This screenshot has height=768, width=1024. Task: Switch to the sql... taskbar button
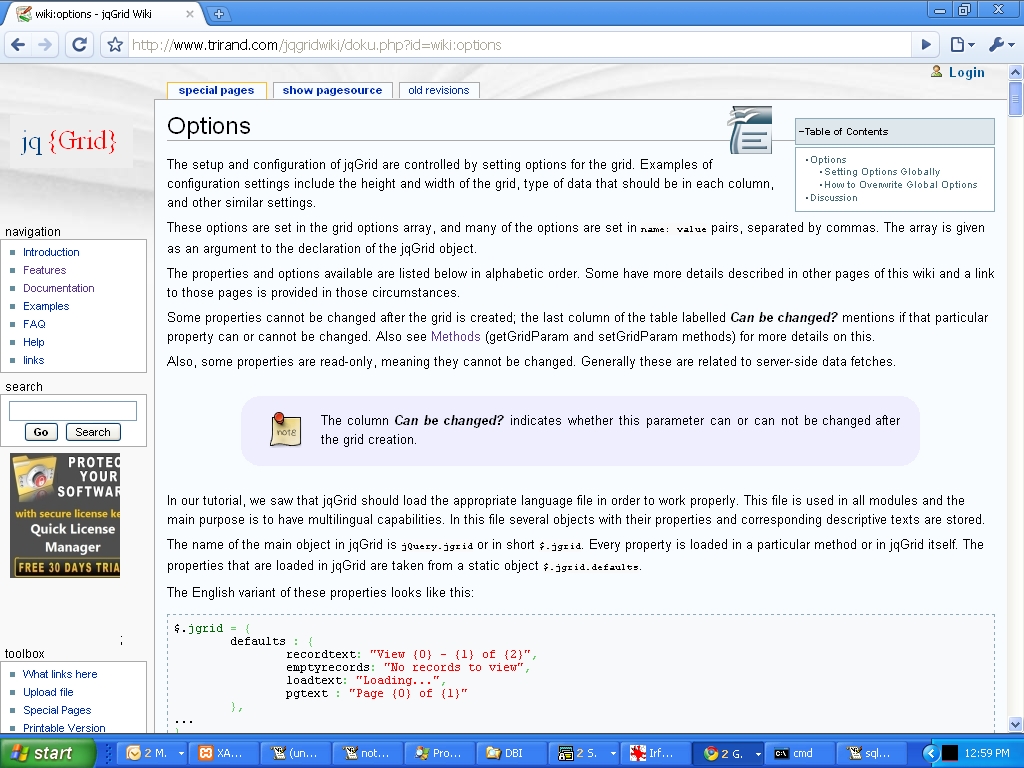click(872, 753)
